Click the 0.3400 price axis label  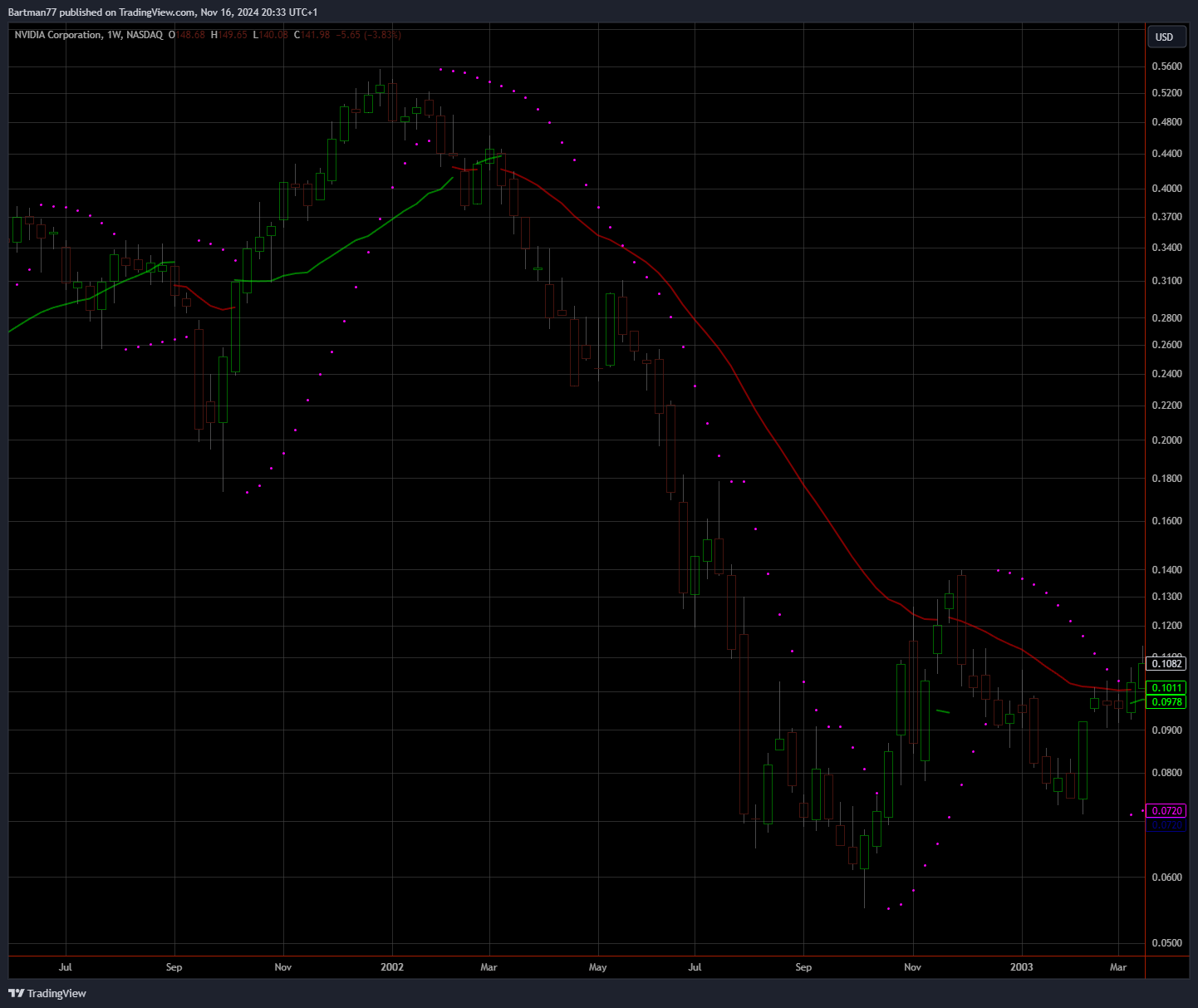(x=1167, y=248)
